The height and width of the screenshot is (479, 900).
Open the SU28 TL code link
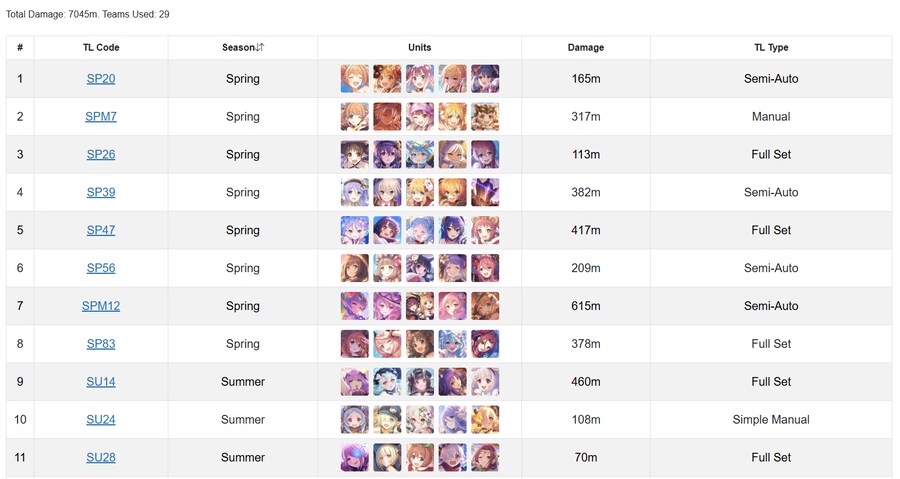(x=101, y=458)
